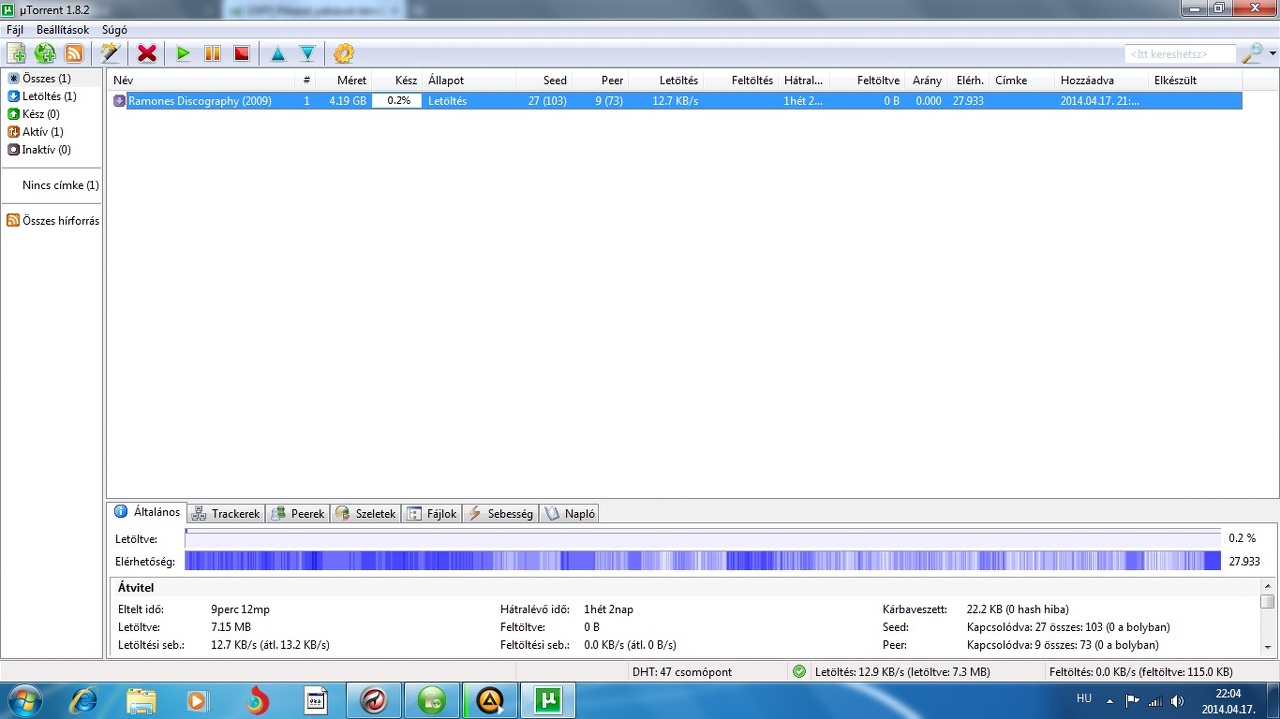Select Nincs címke (1) label
Viewport: 1280px width, 719px height.
click(x=60, y=185)
